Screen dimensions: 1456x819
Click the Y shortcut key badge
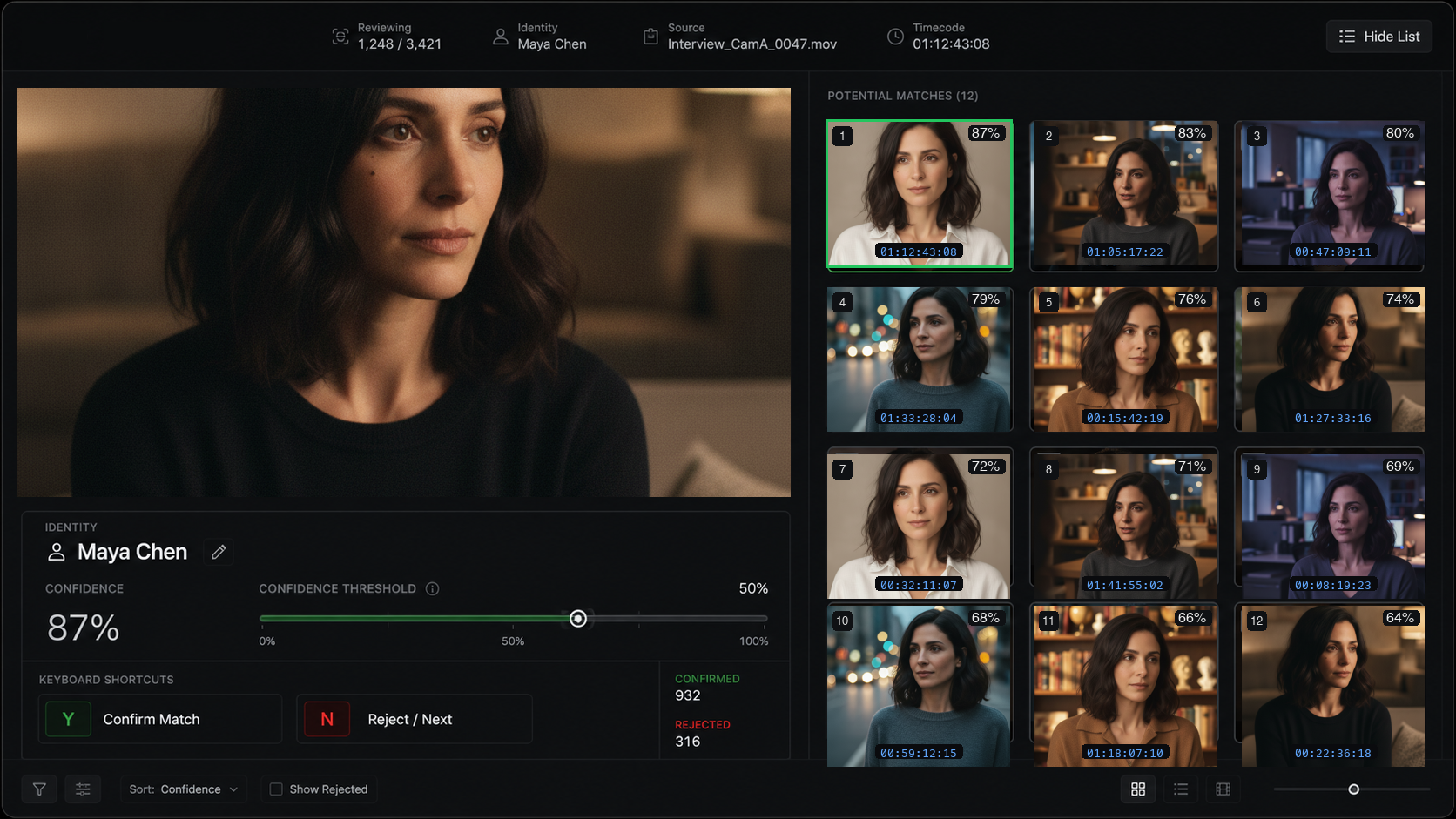point(68,719)
